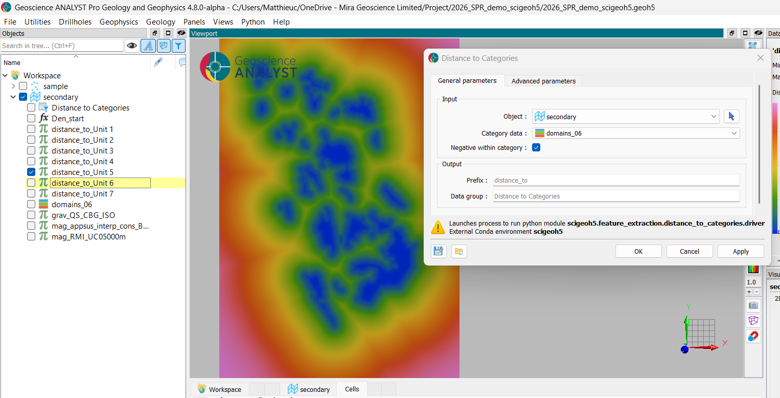Toggle the 'A' text display icon in Objects
Viewport: 780px width, 398px height.
pyautogui.click(x=148, y=46)
